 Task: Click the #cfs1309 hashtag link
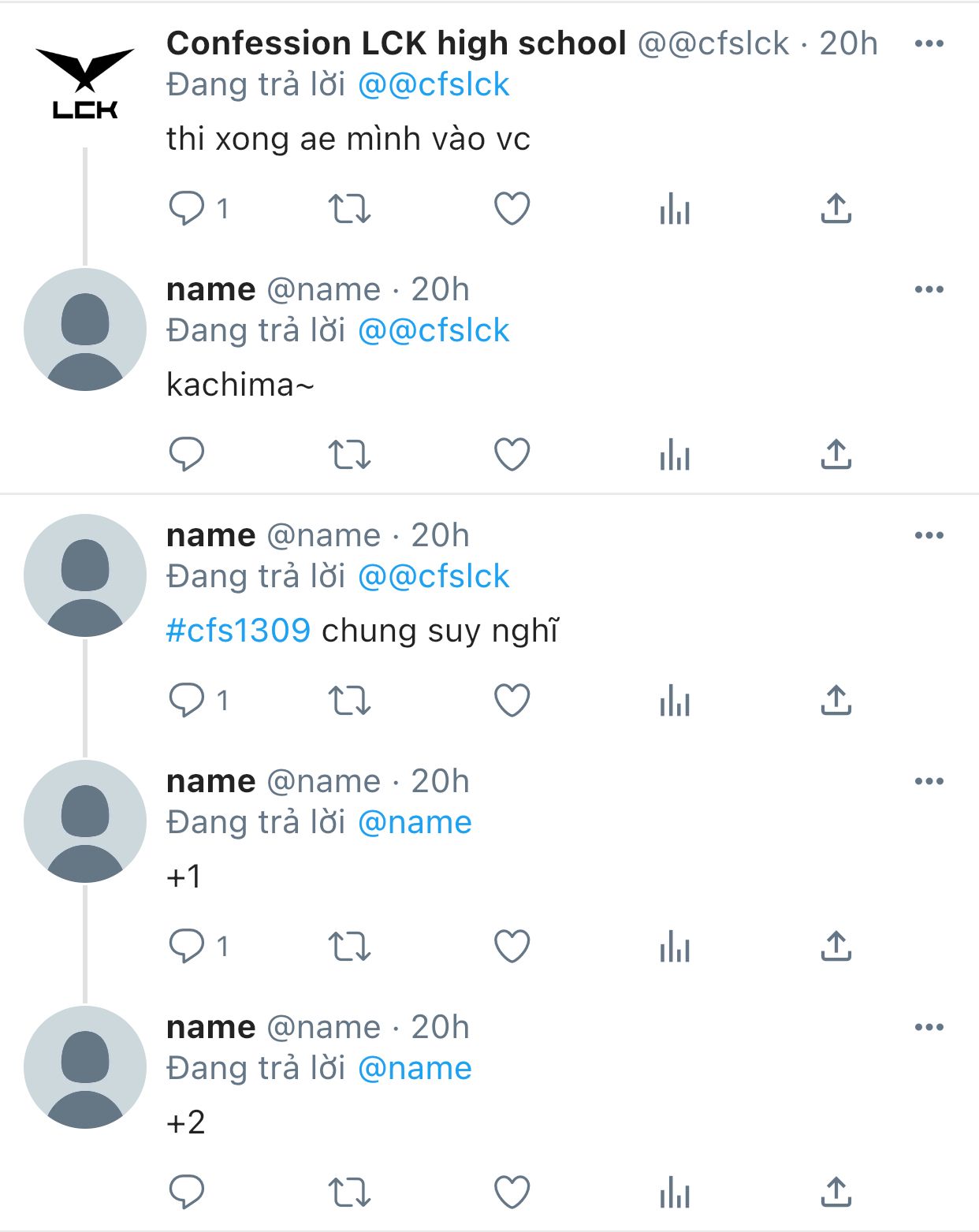click(x=238, y=631)
